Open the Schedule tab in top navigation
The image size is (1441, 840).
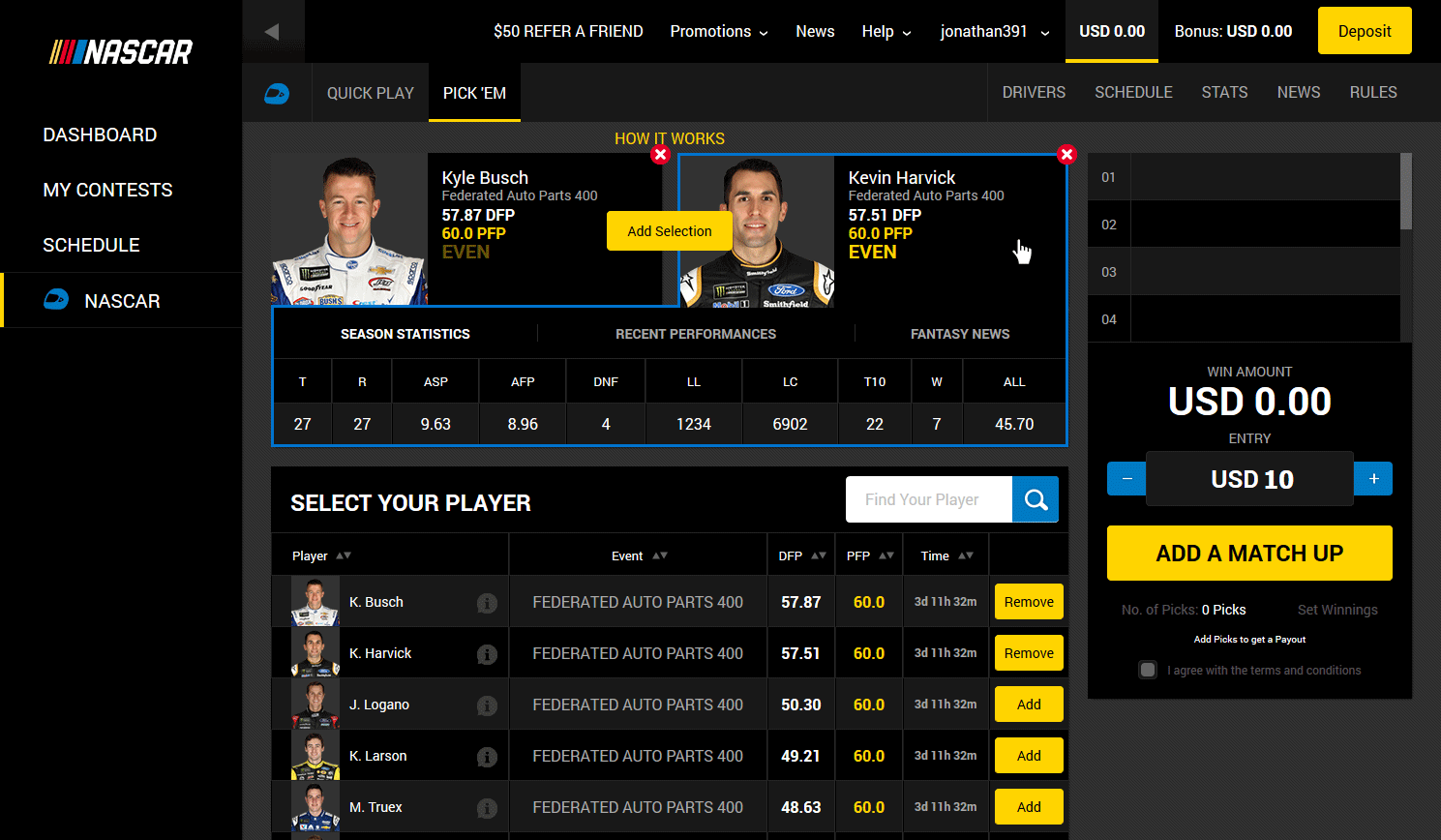[1133, 92]
